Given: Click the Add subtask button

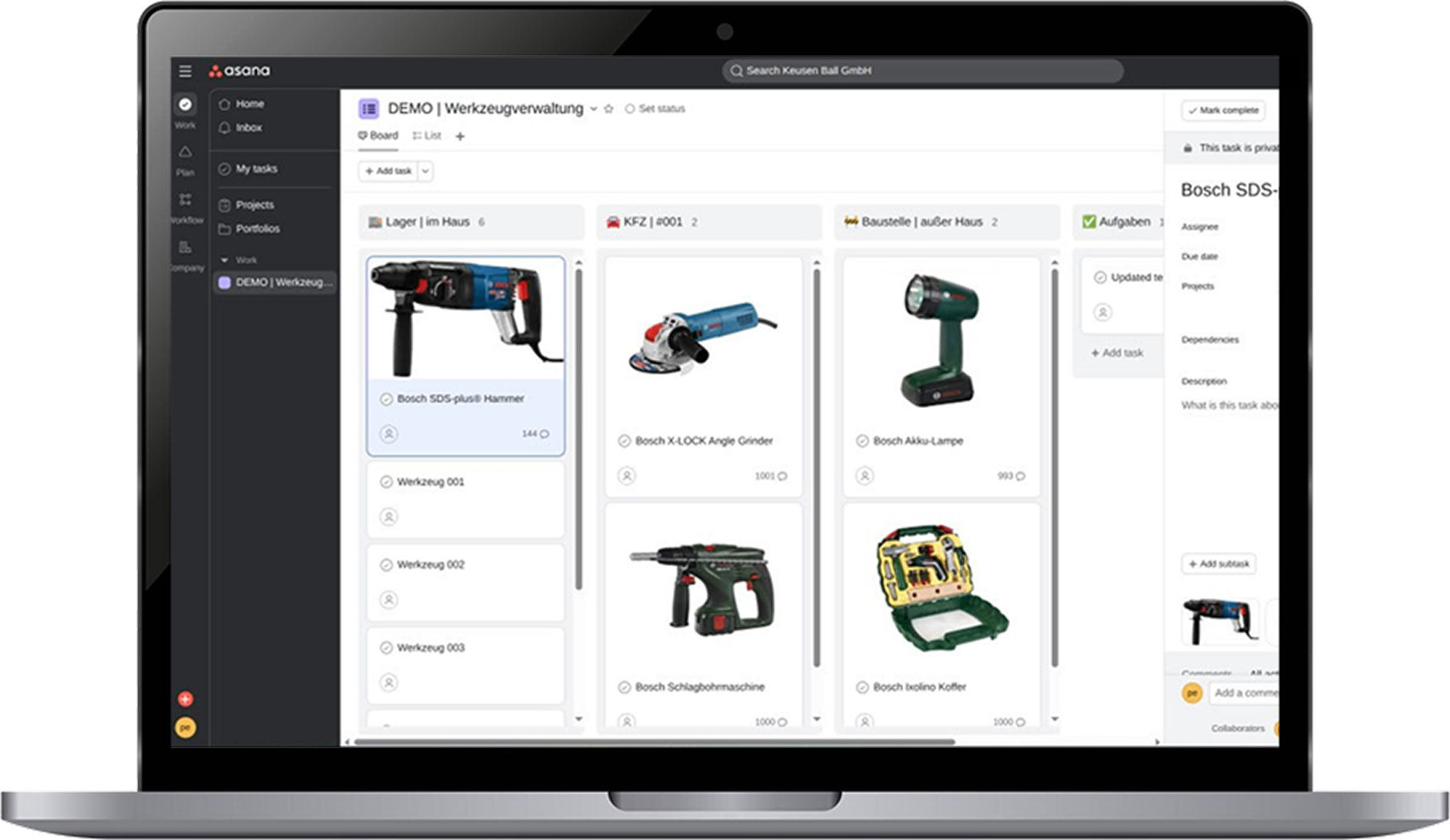Looking at the screenshot, I should 1218,564.
